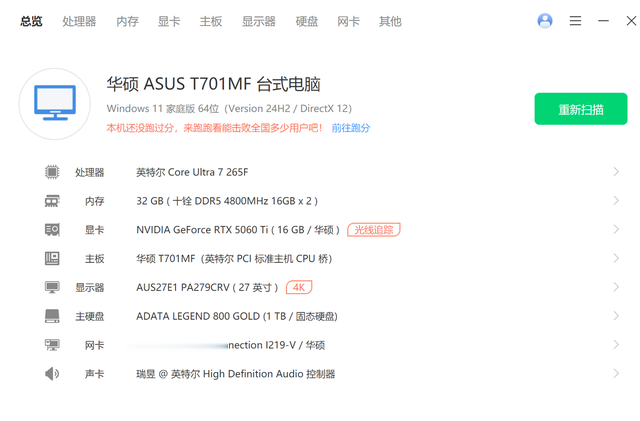Switch to the 内存 tab
Screen dimensions: 640x421
tap(127, 21)
